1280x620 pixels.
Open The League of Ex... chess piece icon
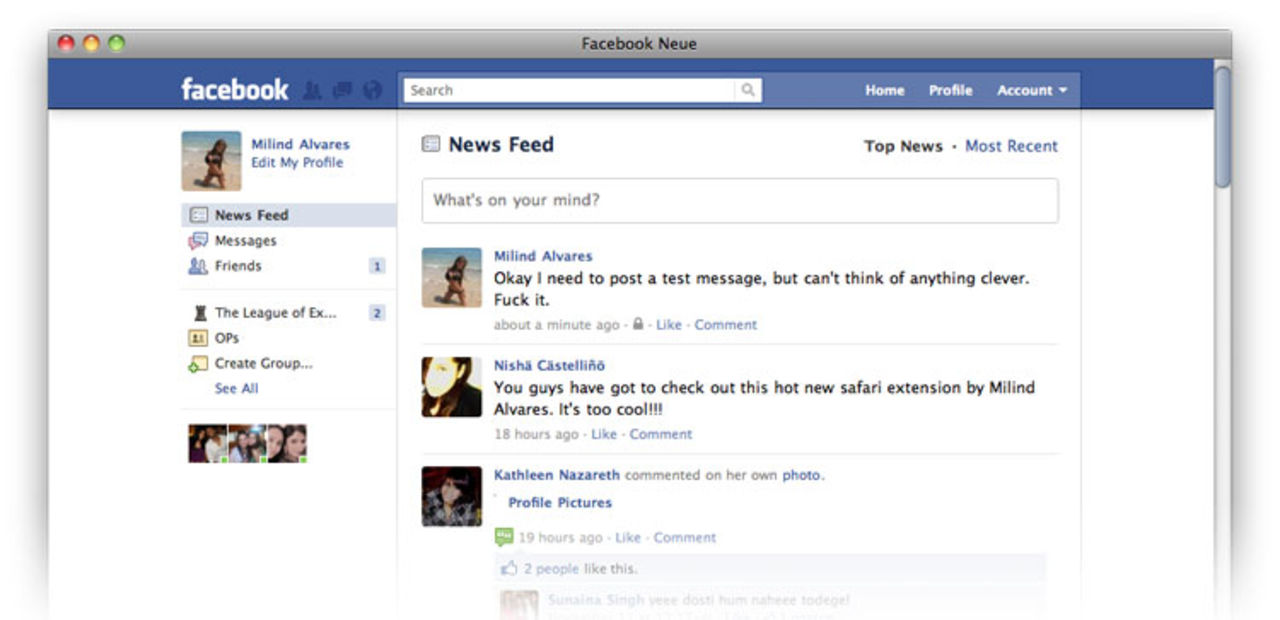click(x=198, y=312)
